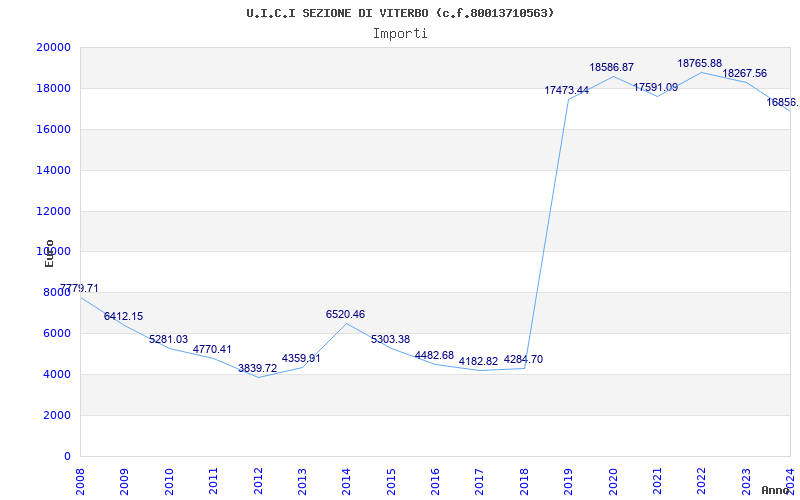Click the 5281.03 data label
Image resolution: width=800 pixels, height=500 pixels.
point(168,339)
